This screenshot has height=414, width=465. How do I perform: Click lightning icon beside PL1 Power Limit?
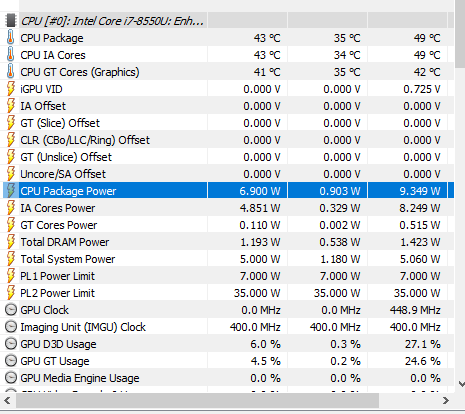[x=11, y=276]
